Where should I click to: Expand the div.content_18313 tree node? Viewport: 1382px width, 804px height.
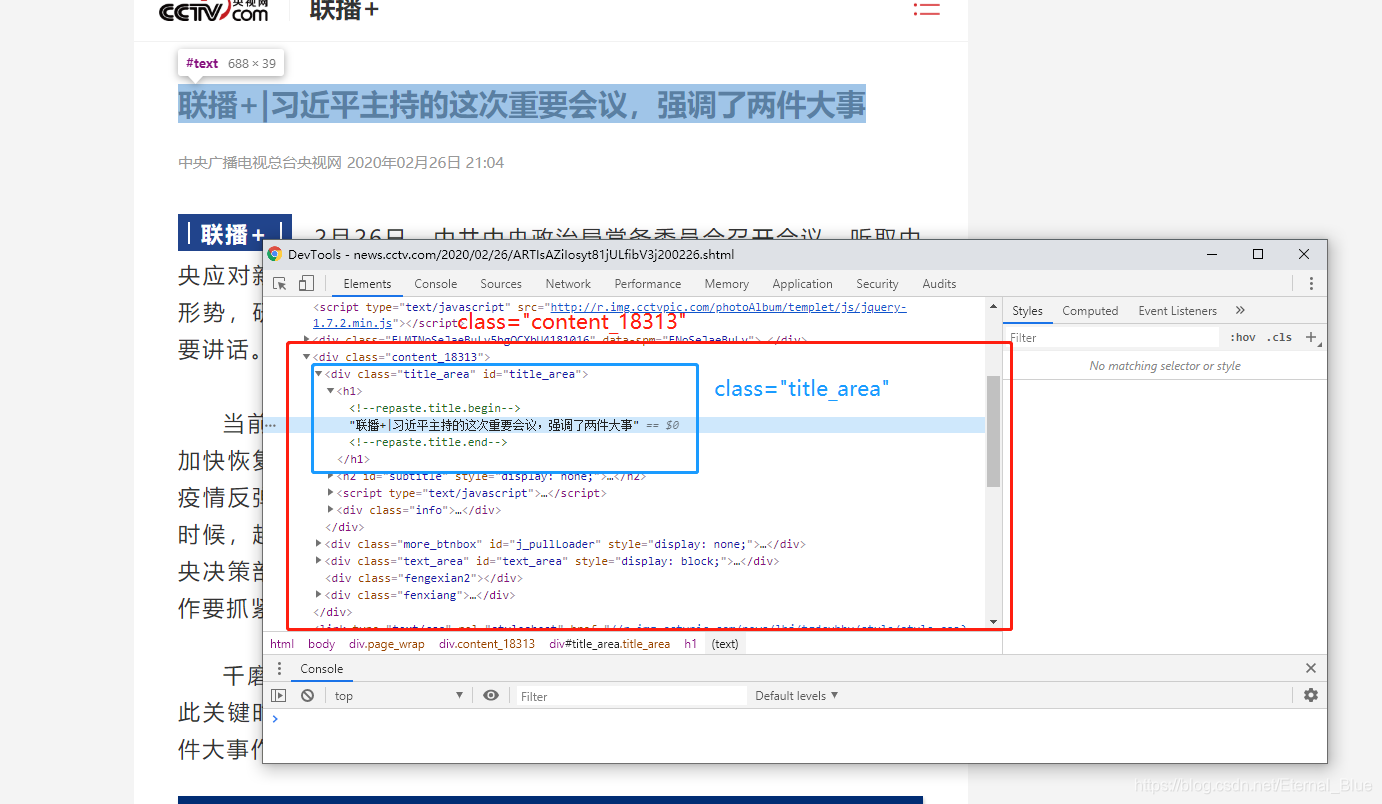coord(306,356)
